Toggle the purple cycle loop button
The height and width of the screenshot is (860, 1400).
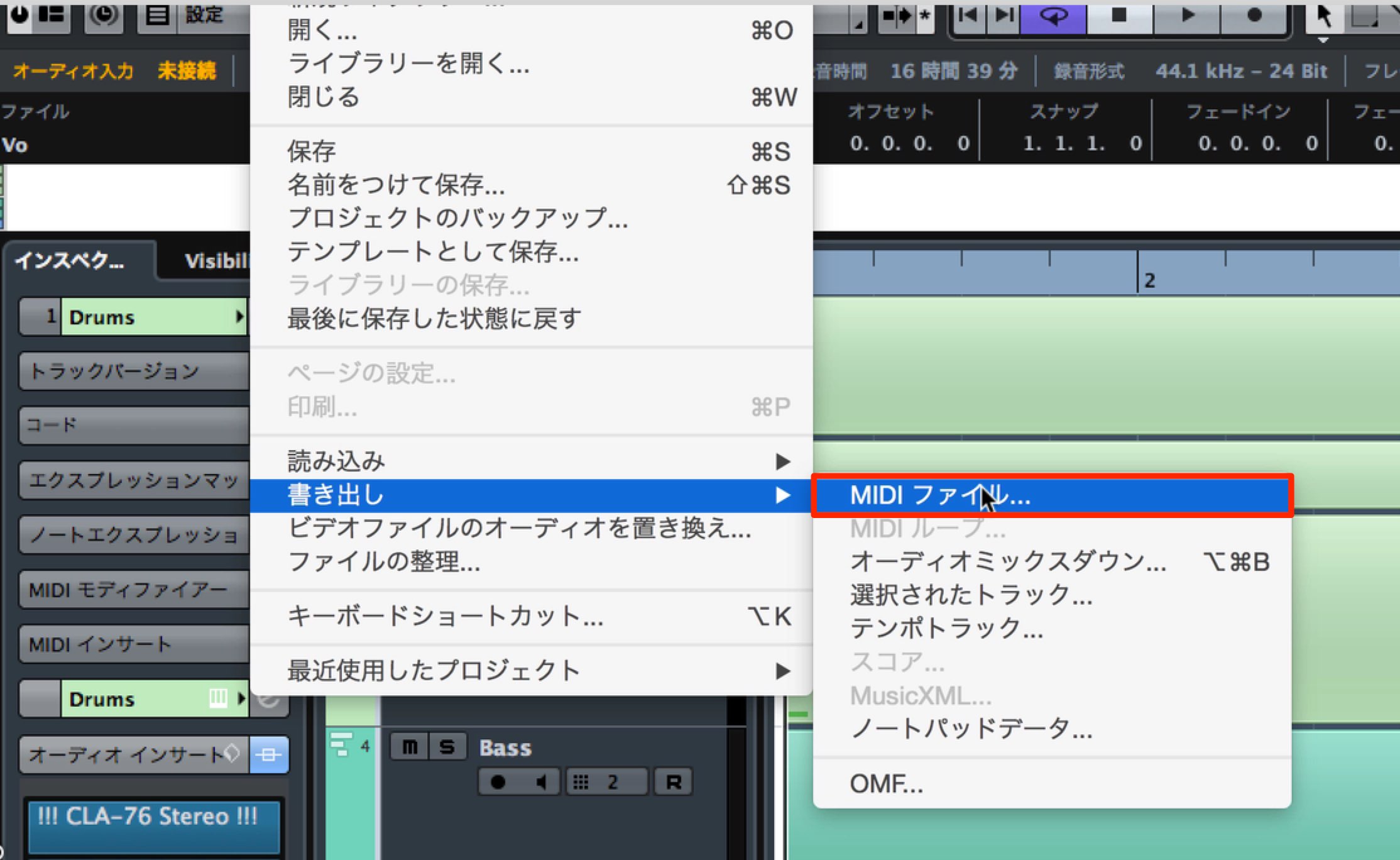tap(1054, 16)
